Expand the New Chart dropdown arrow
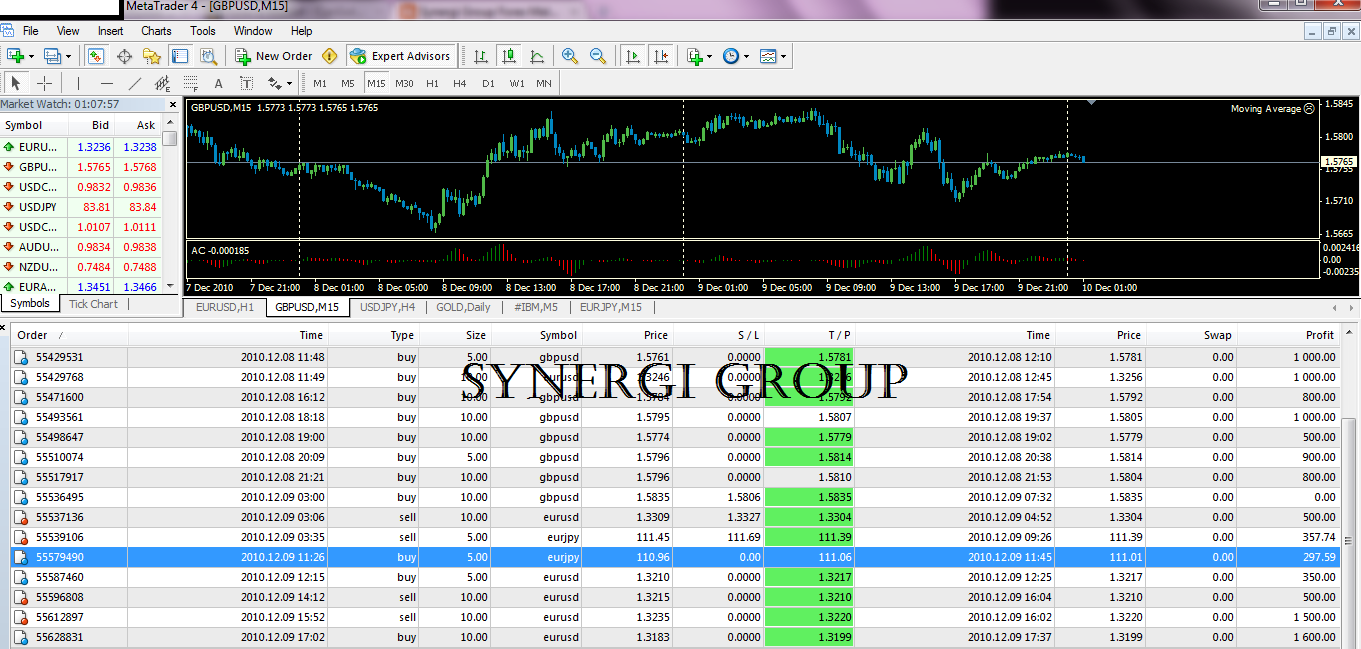Image resolution: width=1361 pixels, height=649 pixels. click(x=32, y=57)
